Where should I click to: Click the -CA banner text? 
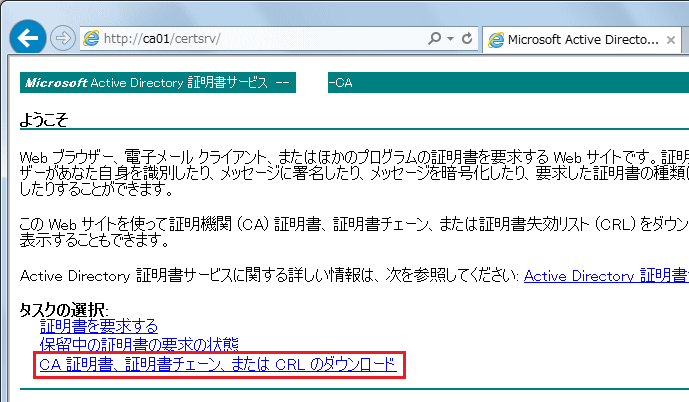click(x=341, y=83)
